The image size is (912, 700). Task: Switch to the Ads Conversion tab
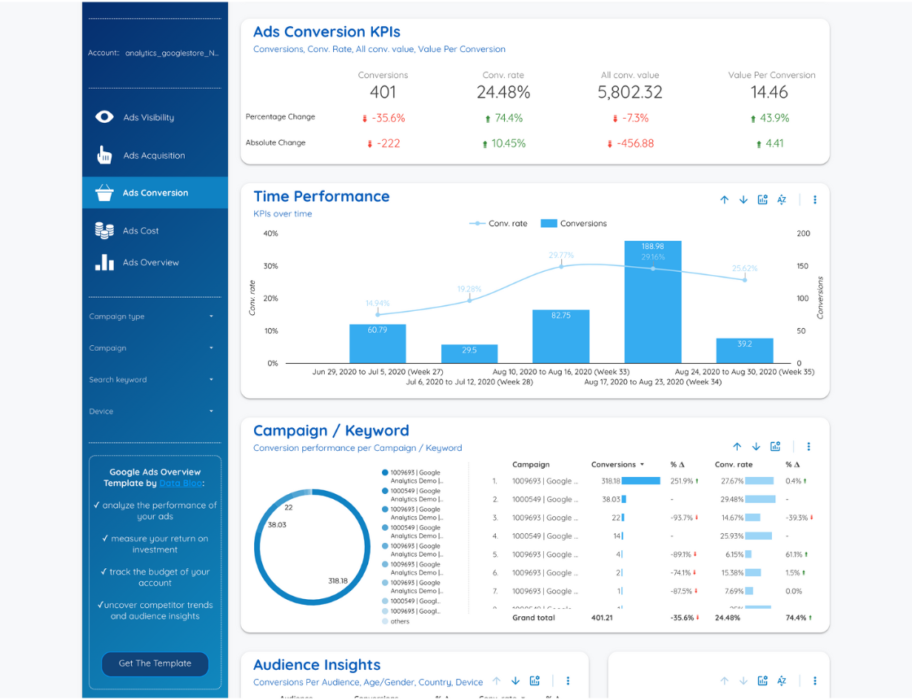155,192
